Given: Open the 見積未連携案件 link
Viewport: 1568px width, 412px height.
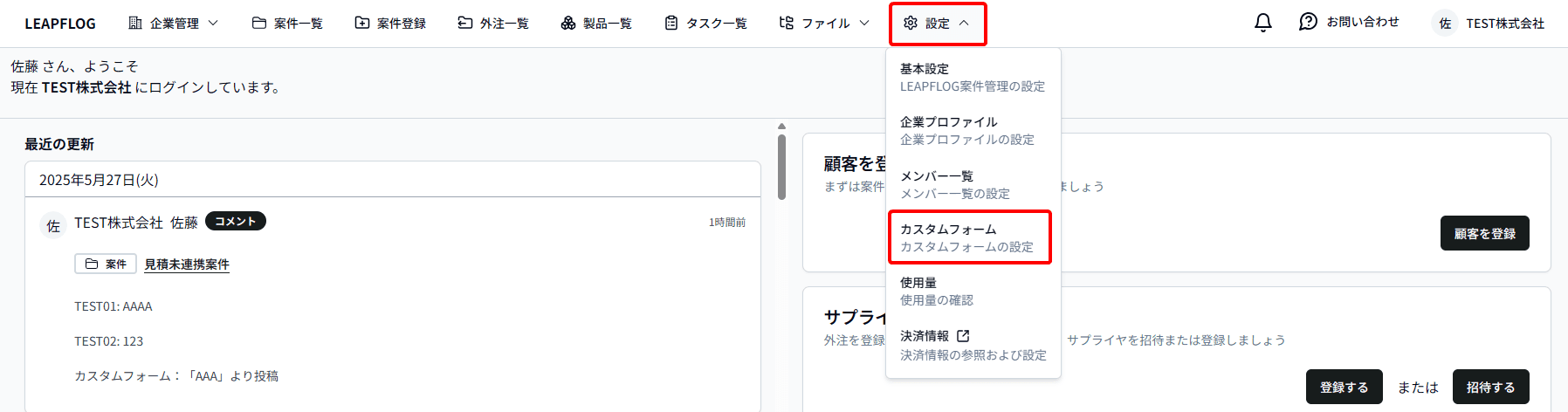Looking at the screenshot, I should coord(187,264).
